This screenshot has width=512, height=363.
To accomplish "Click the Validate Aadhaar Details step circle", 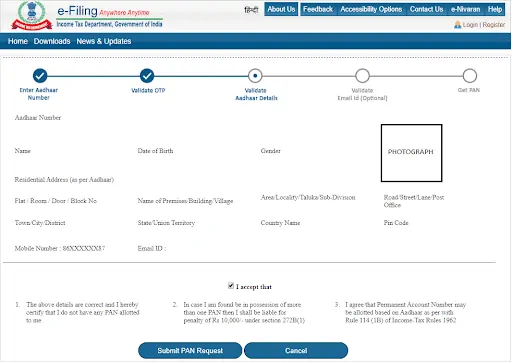I will (255, 76).
